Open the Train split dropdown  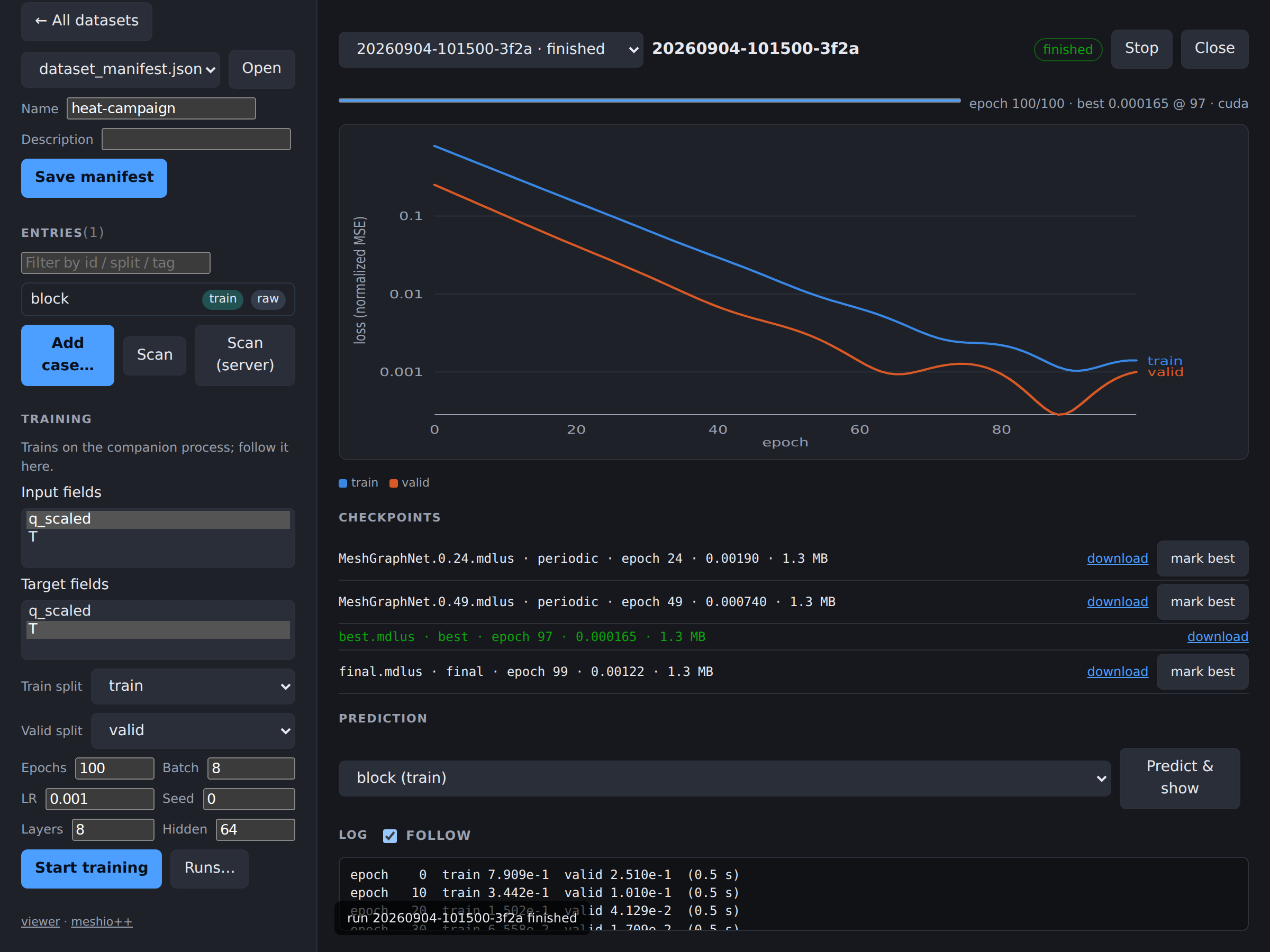coord(193,686)
